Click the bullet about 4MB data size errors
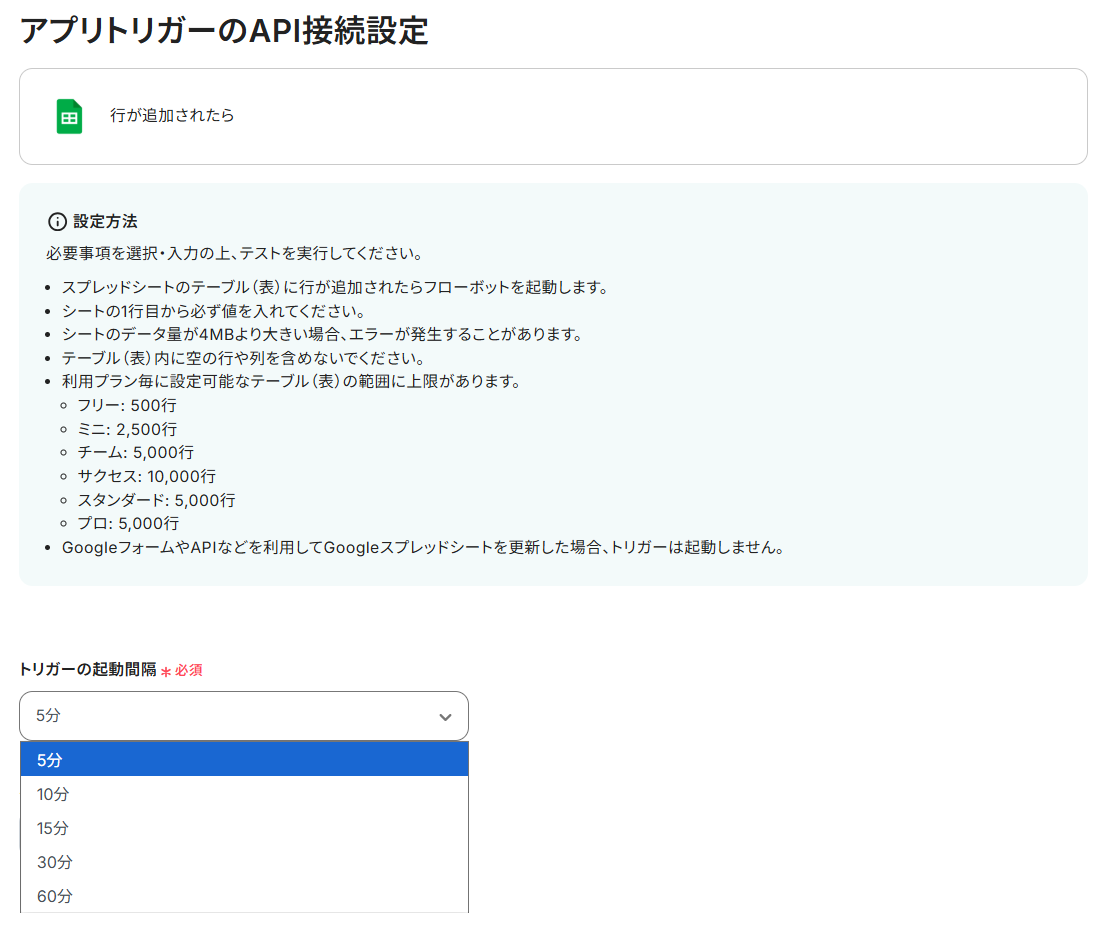This screenshot has height=935, width=1113. coord(322,334)
